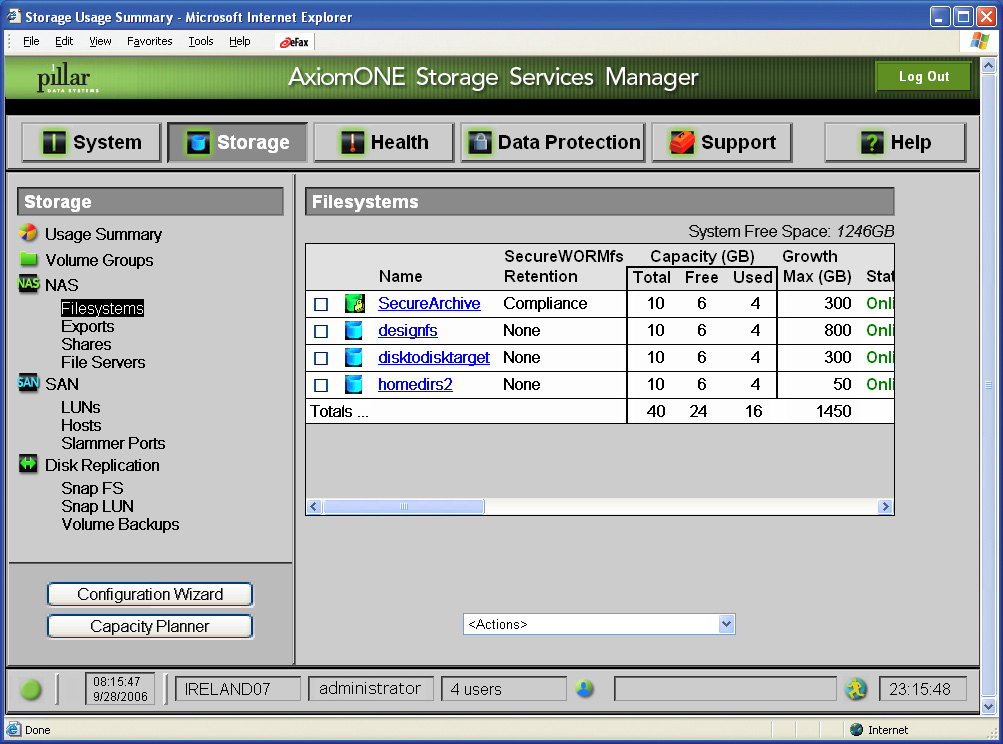Open the homedirs2 filesystem link
Viewport: 1003px width, 744px height.
(415, 384)
